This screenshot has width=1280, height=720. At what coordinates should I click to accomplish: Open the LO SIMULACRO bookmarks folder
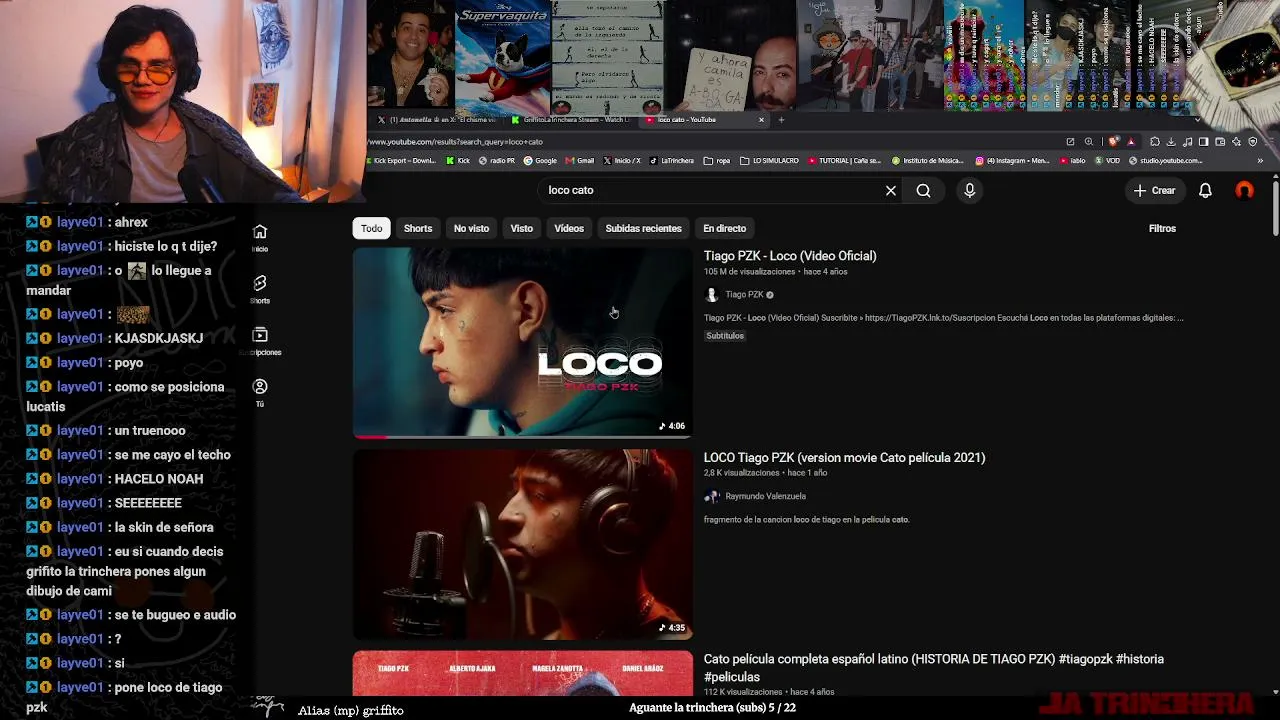[770, 160]
